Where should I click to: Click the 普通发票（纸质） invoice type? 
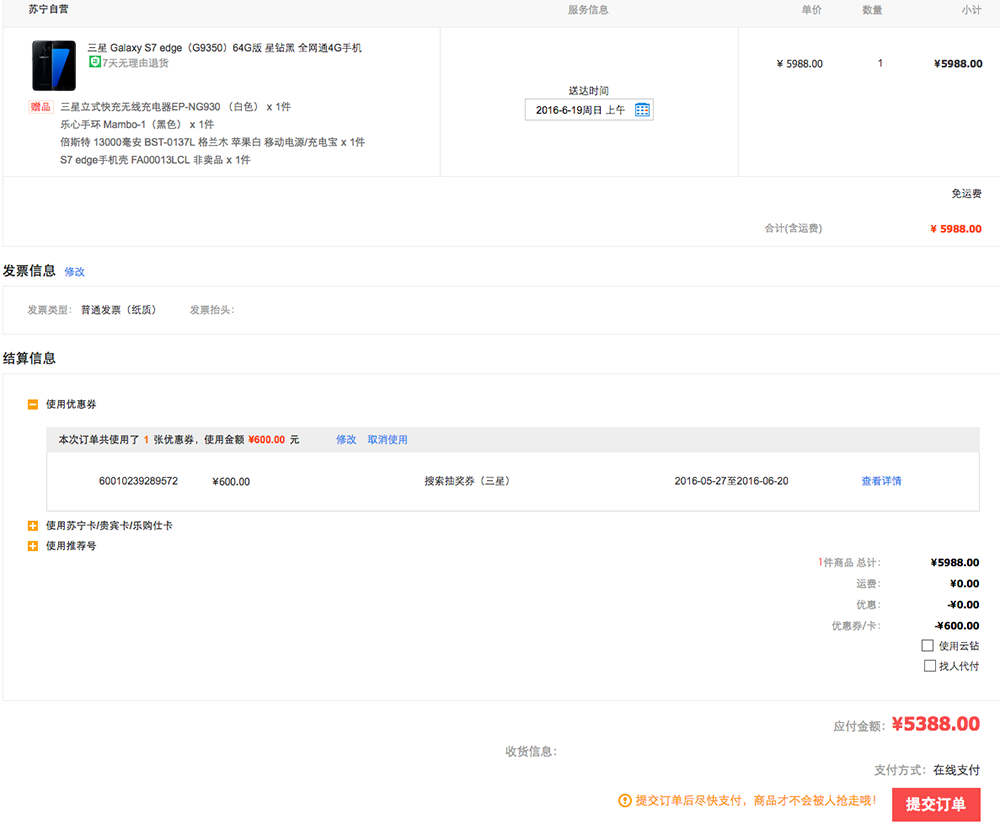tap(119, 310)
